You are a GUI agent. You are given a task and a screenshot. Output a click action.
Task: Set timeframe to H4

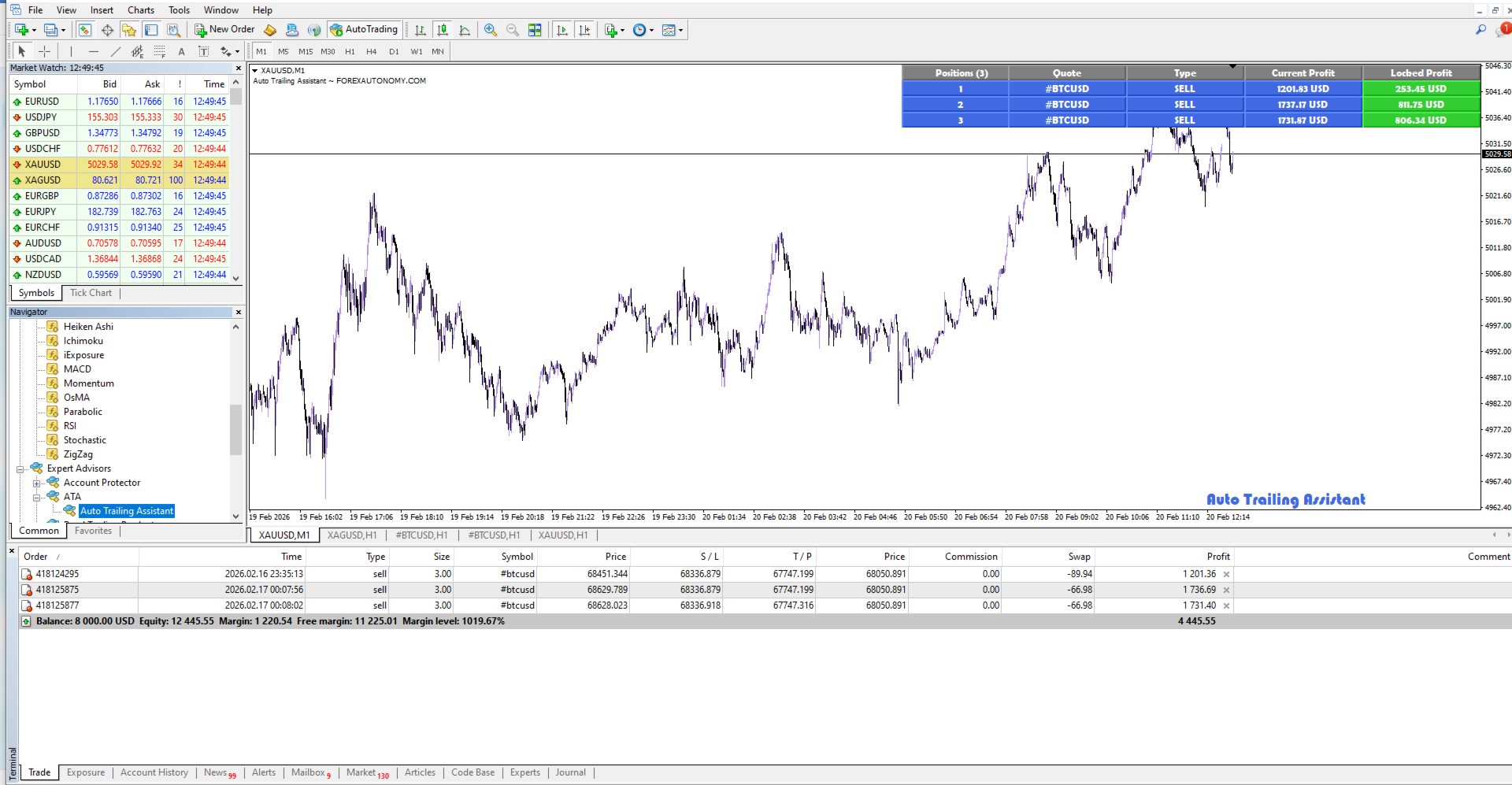(372, 52)
